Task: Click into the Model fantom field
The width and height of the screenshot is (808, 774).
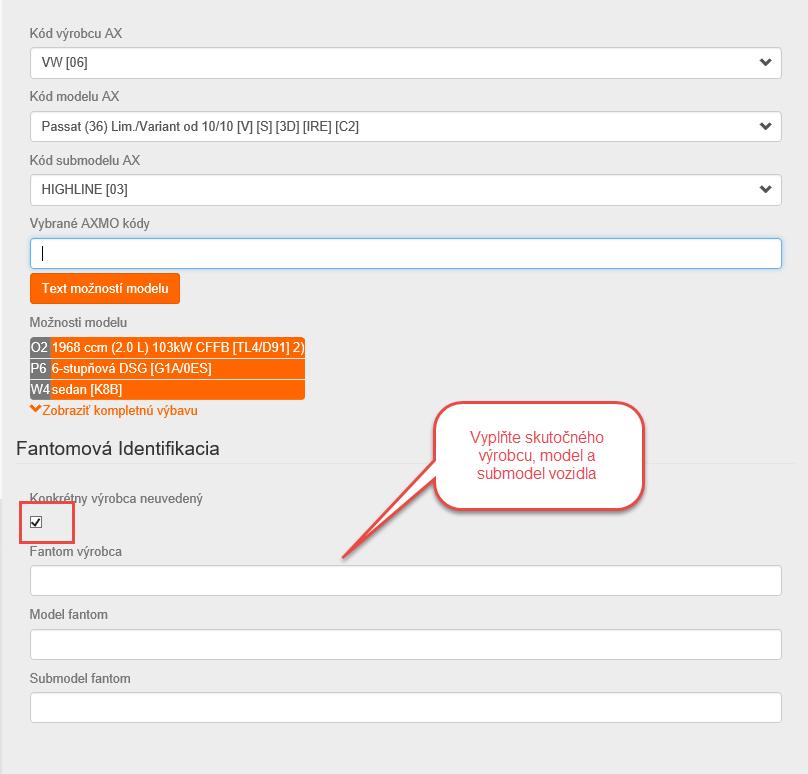Action: [x=406, y=644]
